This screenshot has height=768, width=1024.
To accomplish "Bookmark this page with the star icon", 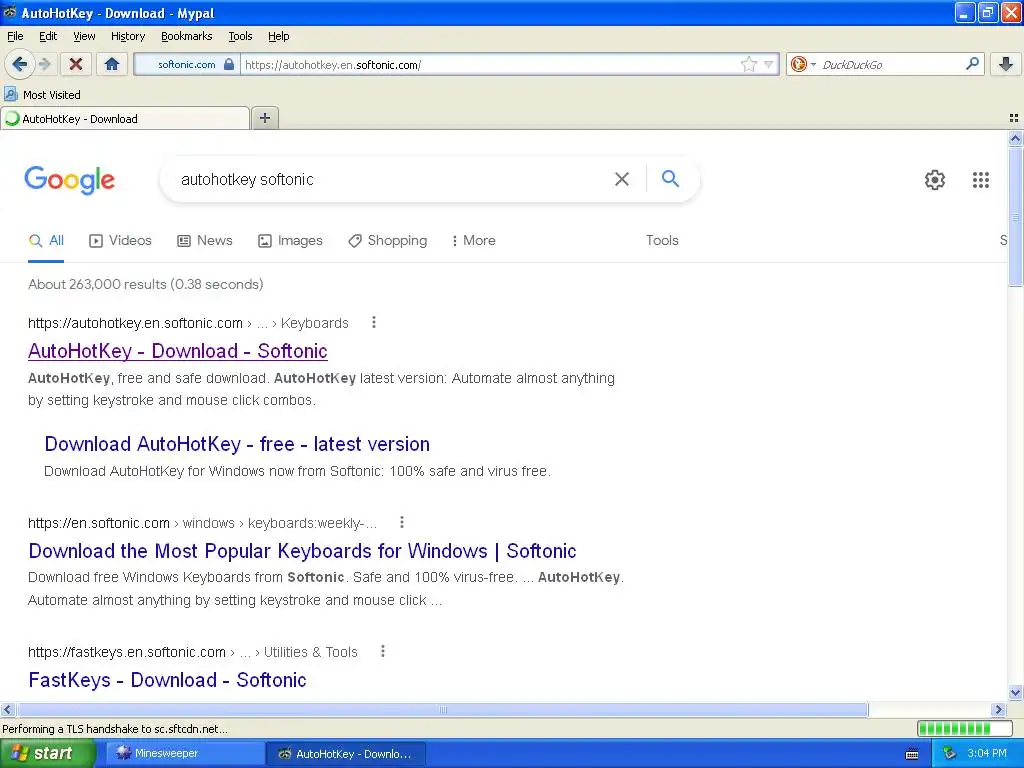I will pos(748,64).
